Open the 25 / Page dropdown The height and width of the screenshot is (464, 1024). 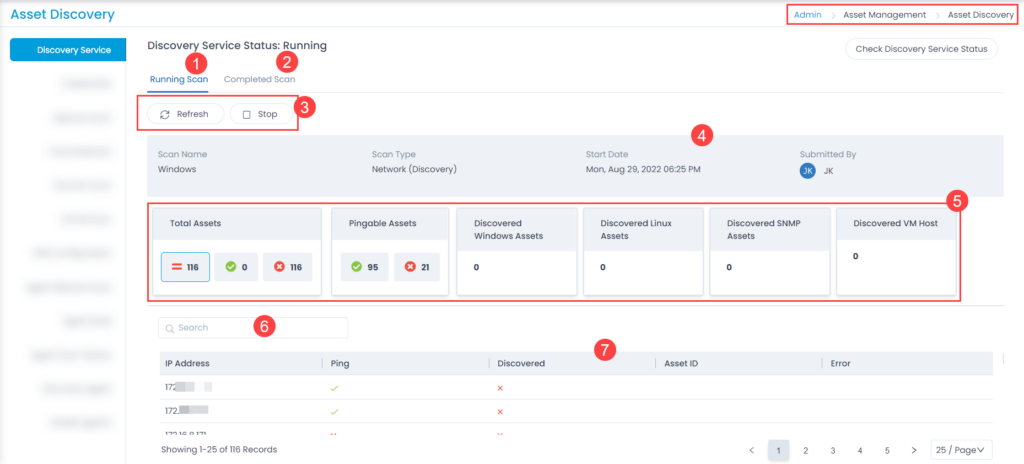click(x=962, y=450)
